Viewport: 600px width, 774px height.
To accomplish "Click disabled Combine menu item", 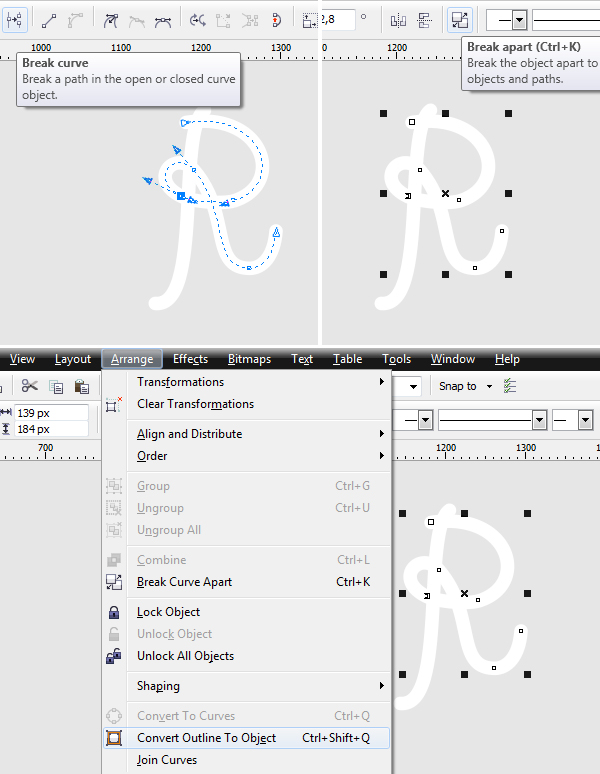I will tap(247, 560).
